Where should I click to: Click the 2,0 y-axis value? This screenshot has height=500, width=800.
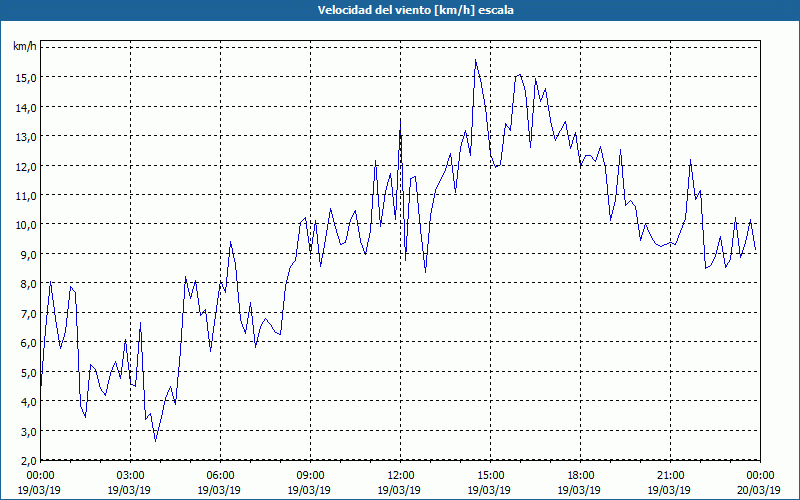28,461
